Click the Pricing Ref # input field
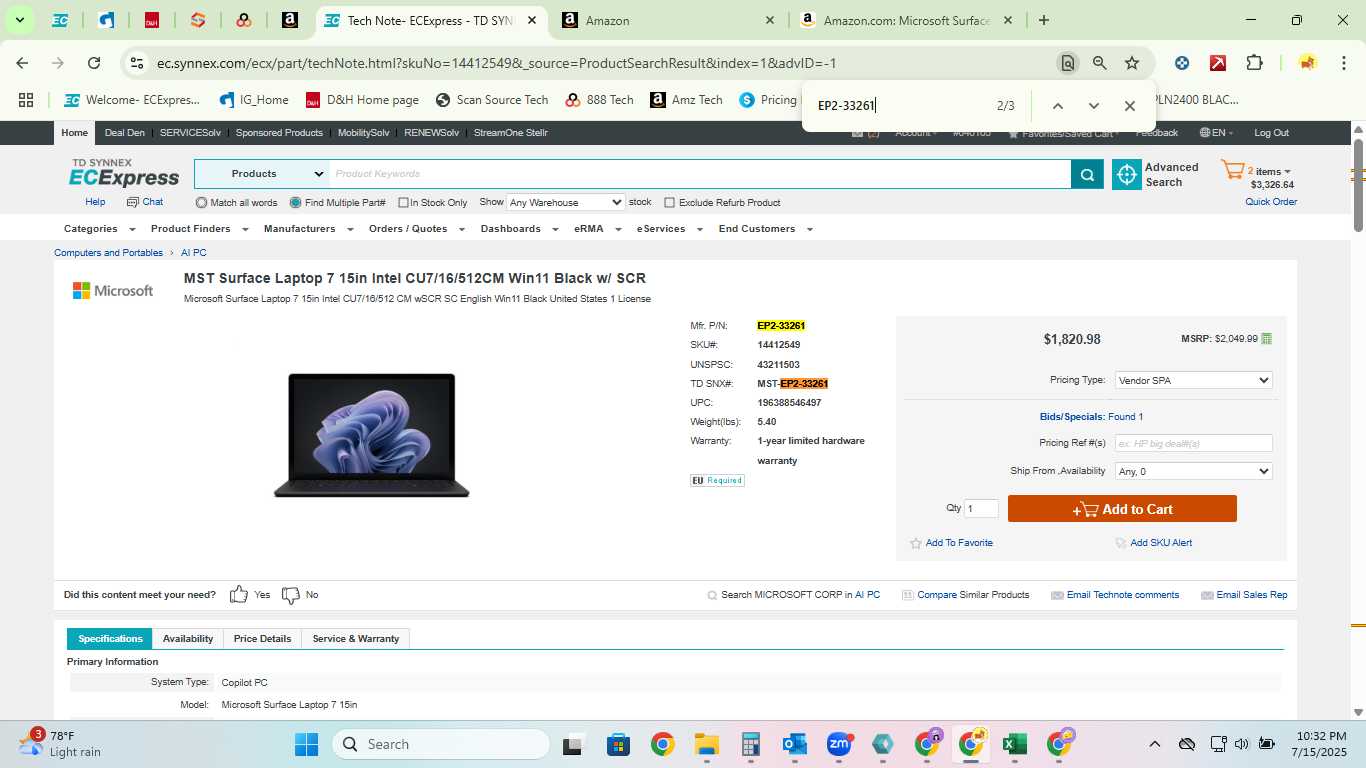Image resolution: width=1366 pixels, height=768 pixels. tap(1193, 443)
